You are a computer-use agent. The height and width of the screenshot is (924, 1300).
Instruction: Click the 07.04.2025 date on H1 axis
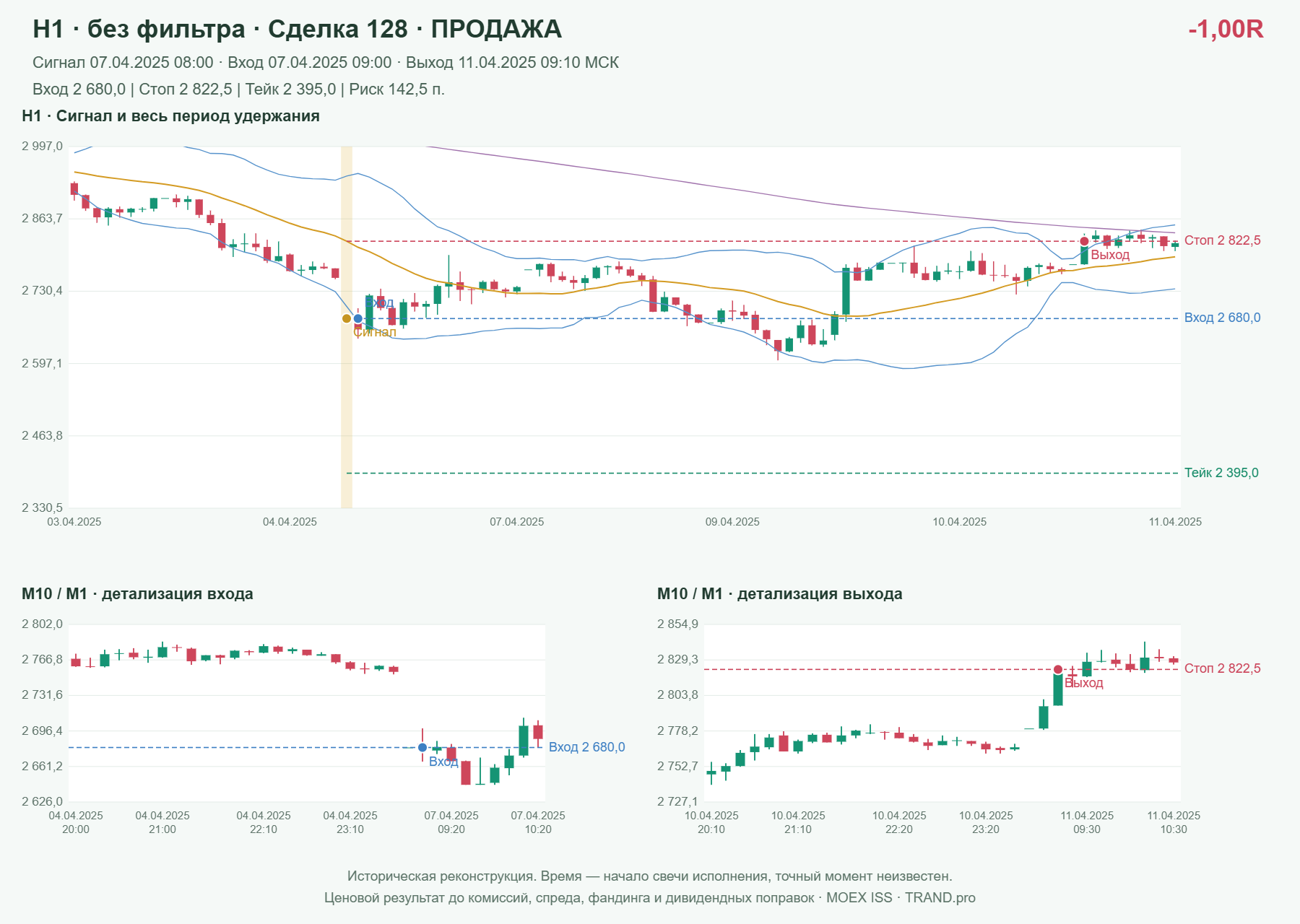click(x=517, y=522)
